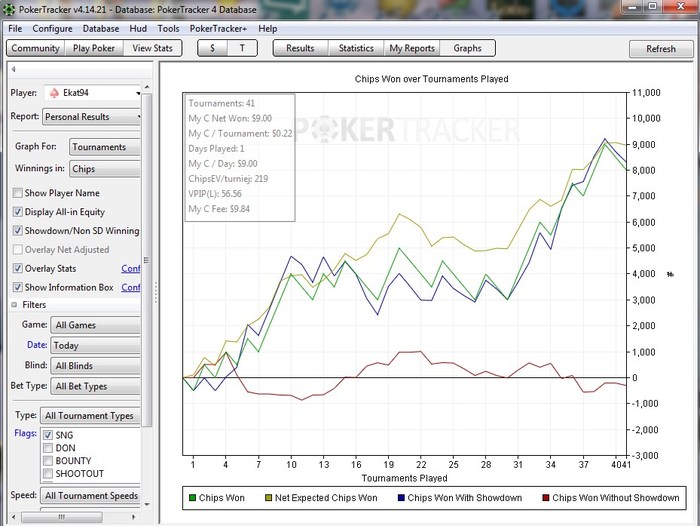The width and height of the screenshot is (700, 526).
Task: Switch to the Community tab
Action: 36,48
